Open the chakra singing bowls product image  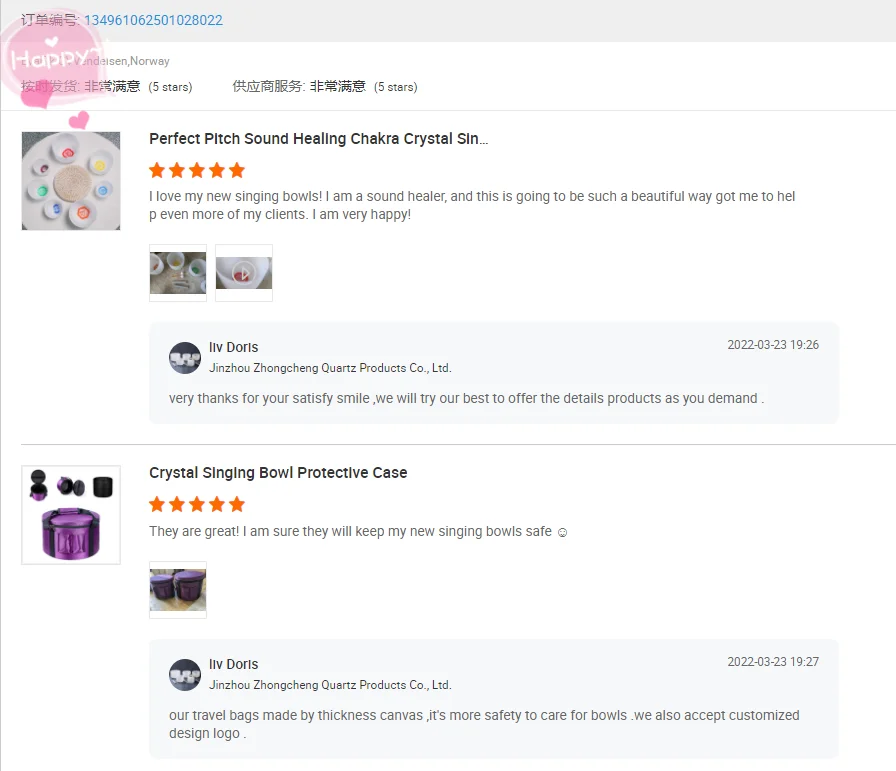click(71, 181)
